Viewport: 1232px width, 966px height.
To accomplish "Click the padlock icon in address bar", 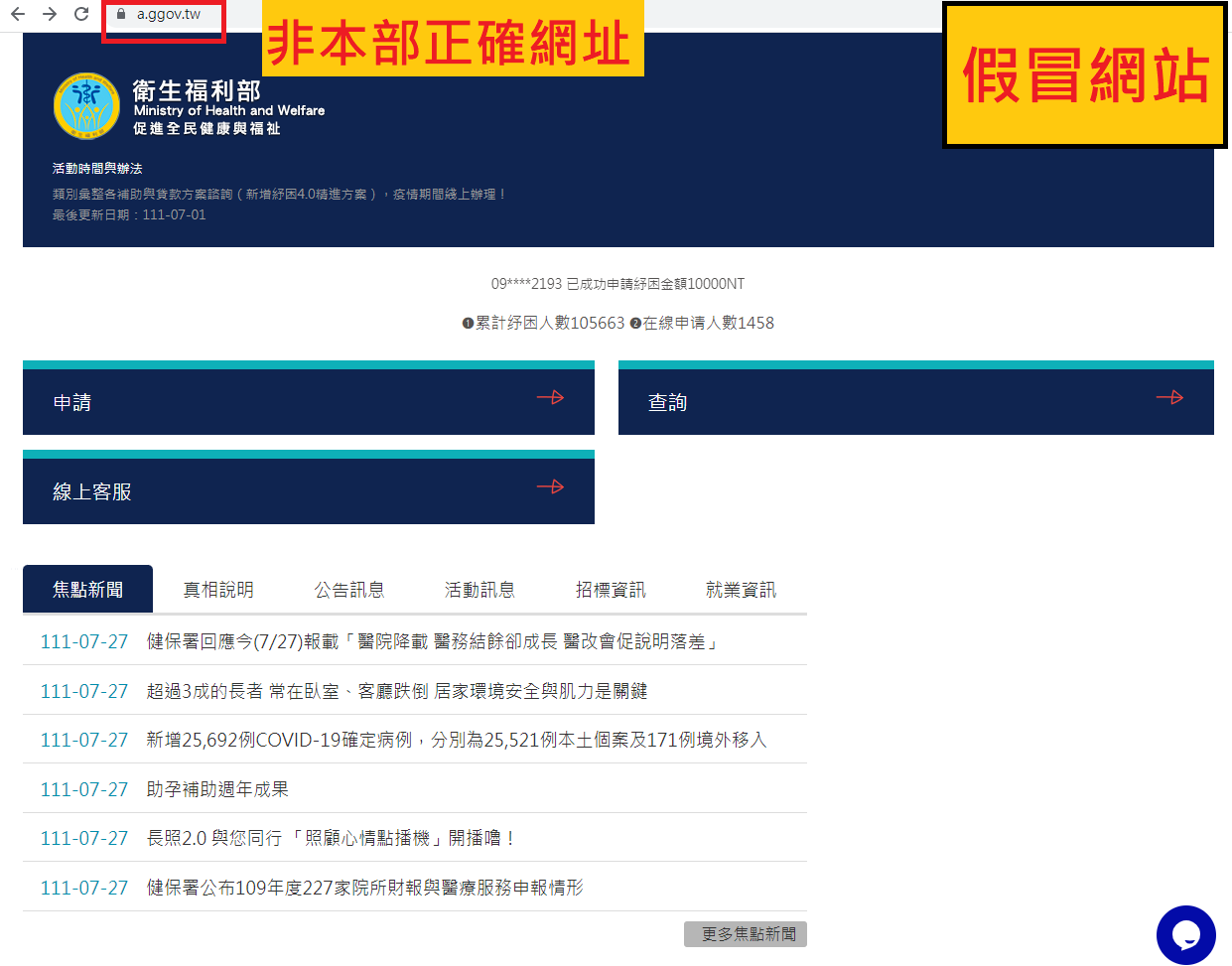I will 120,16.
